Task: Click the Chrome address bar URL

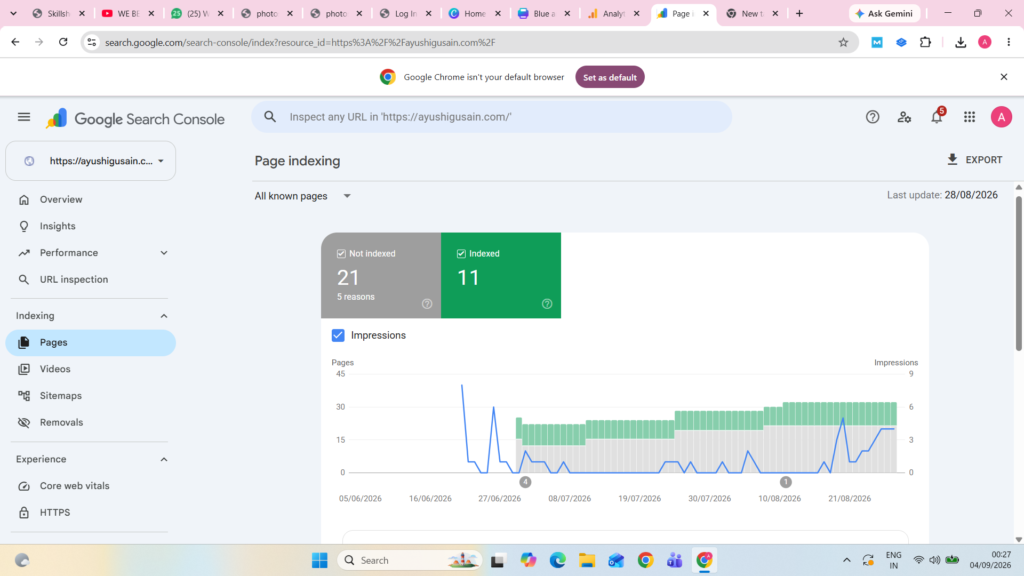Action: pyautogui.click(x=300, y=42)
